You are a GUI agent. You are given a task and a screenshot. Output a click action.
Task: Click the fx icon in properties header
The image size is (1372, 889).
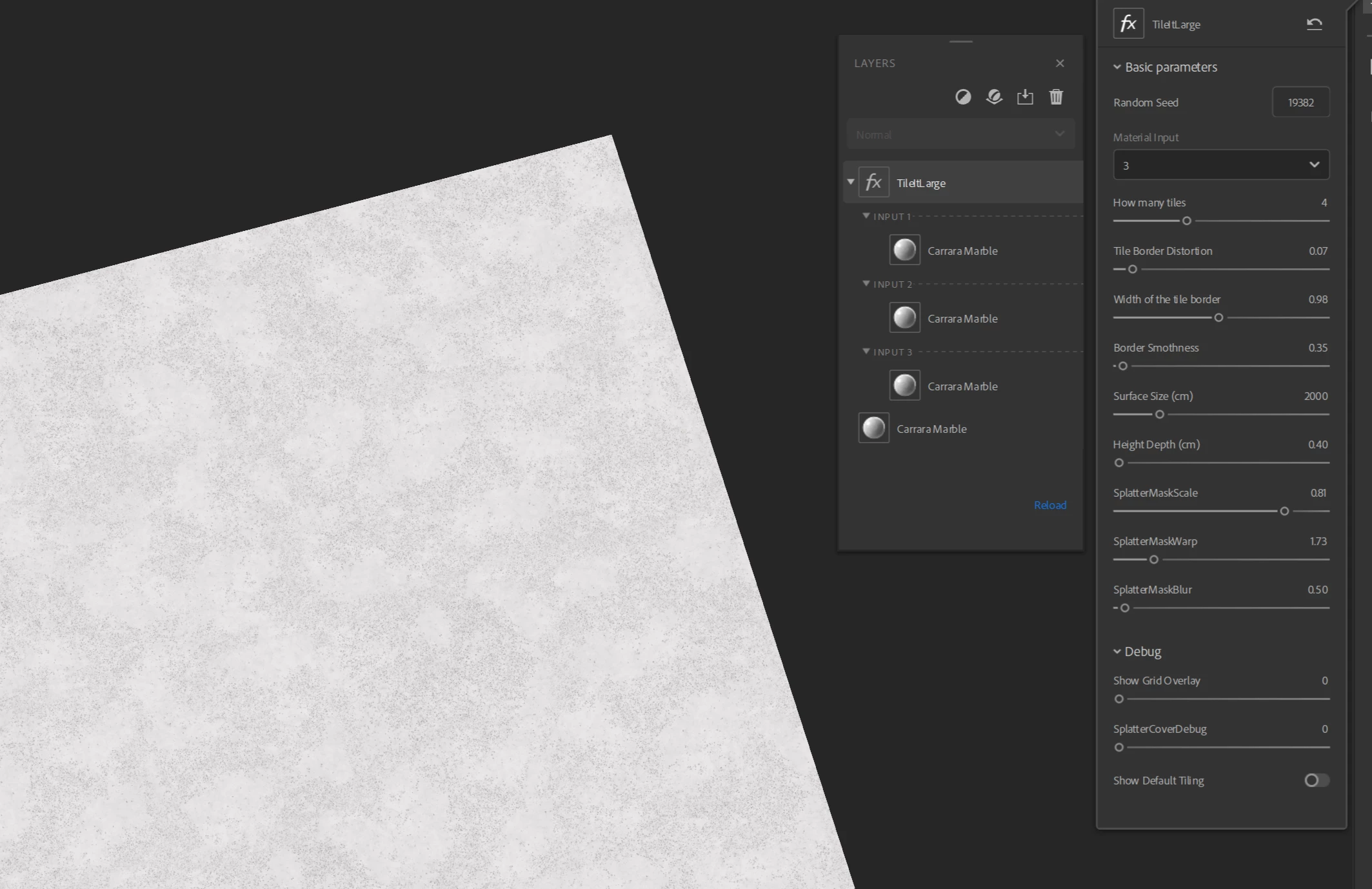point(1128,24)
